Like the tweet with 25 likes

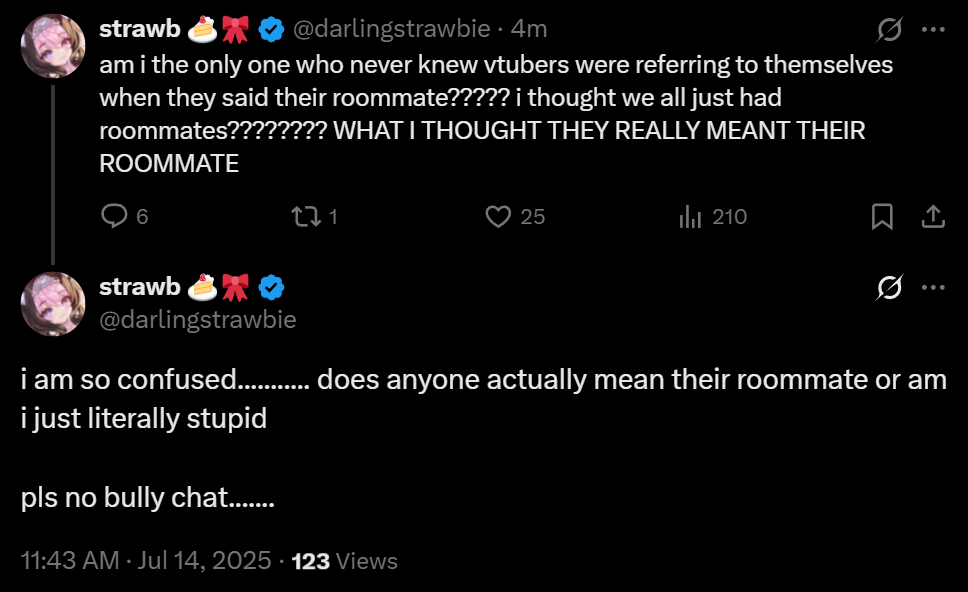(498, 216)
